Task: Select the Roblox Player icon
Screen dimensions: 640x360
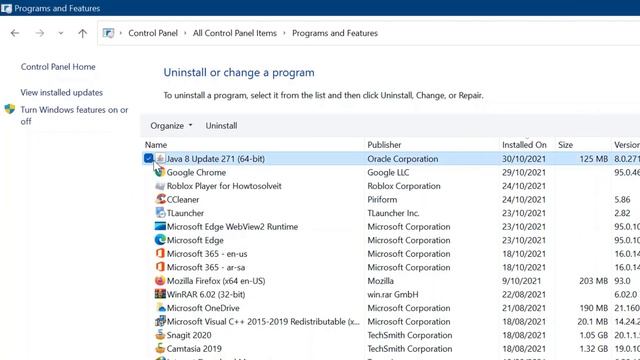Action: pyautogui.click(x=160, y=186)
